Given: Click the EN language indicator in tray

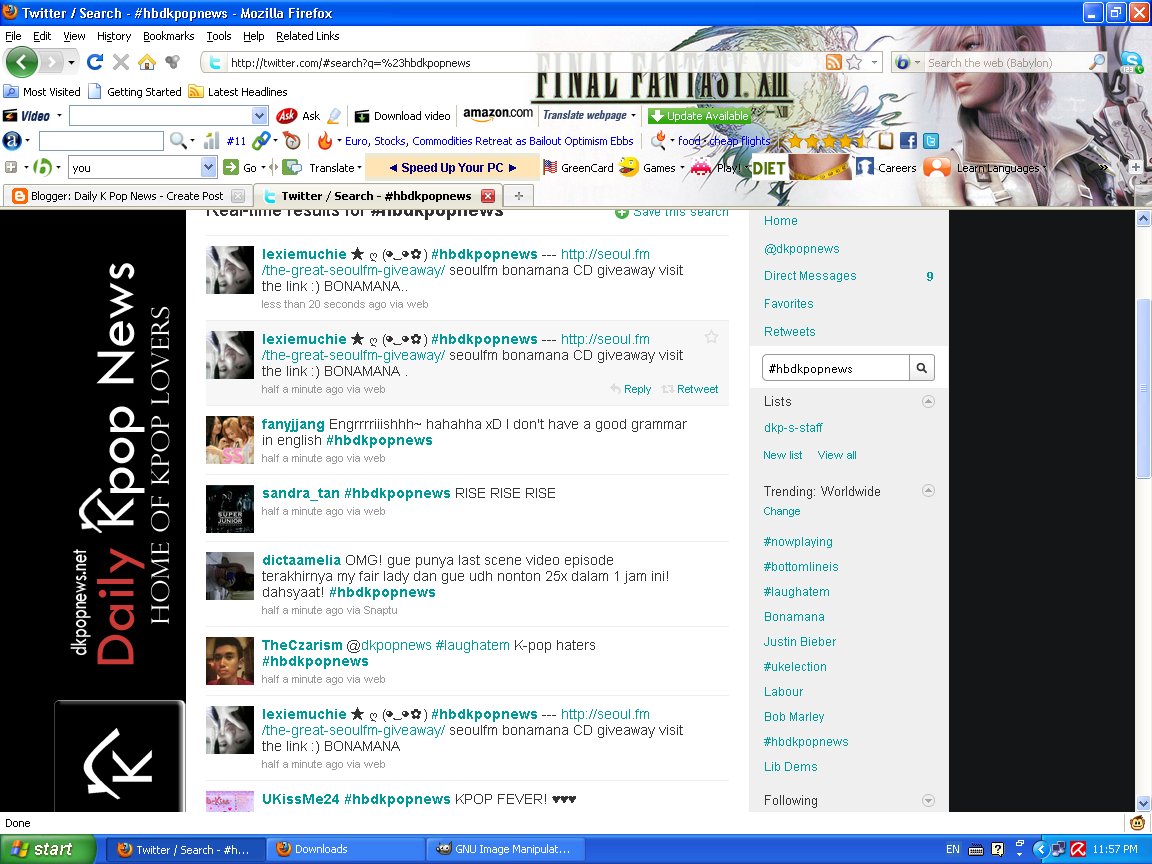Looking at the screenshot, I should 952,849.
